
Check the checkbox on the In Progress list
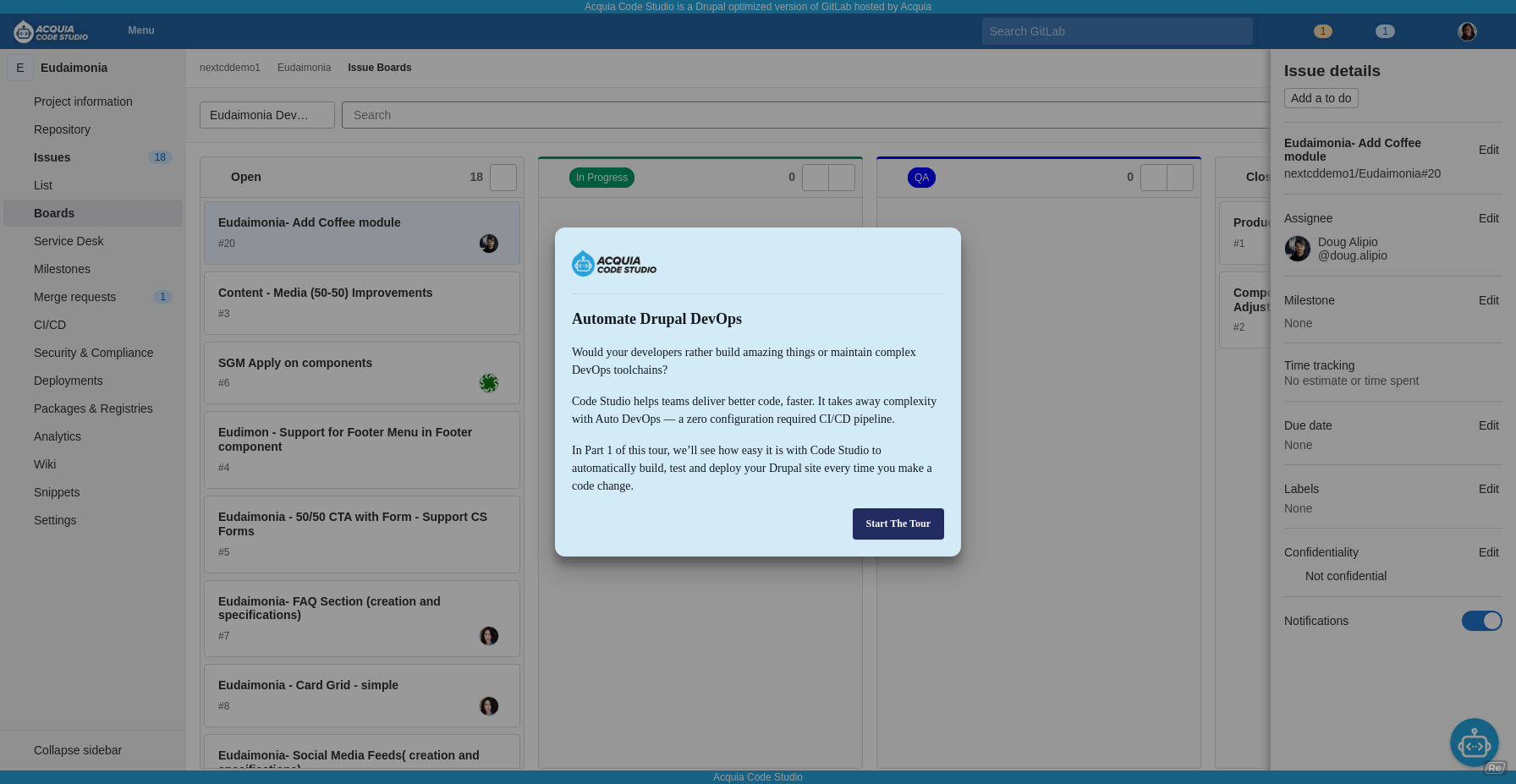[x=815, y=178]
